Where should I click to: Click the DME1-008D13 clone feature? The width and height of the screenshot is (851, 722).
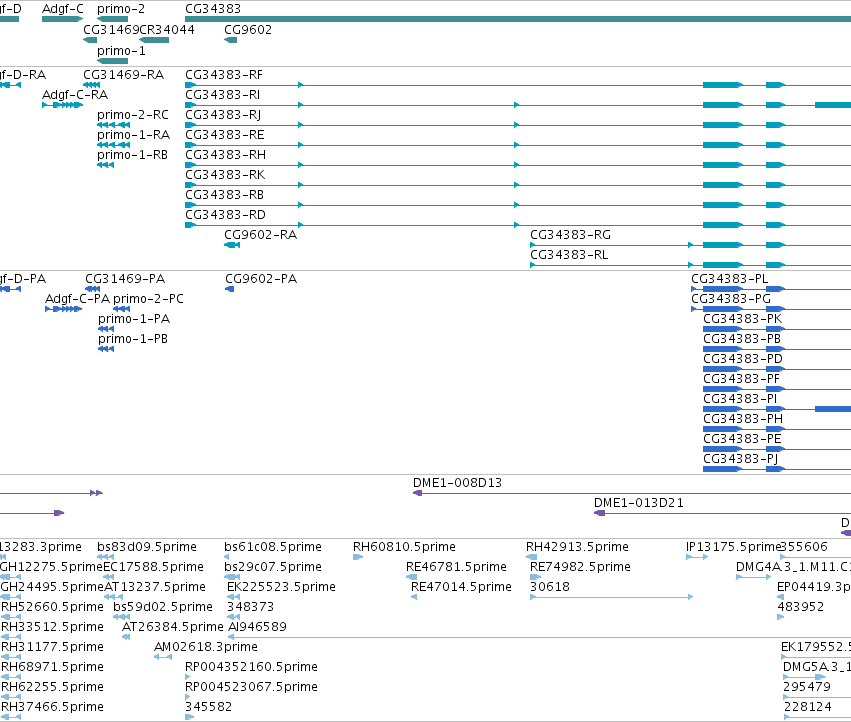click(x=632, y=493)
